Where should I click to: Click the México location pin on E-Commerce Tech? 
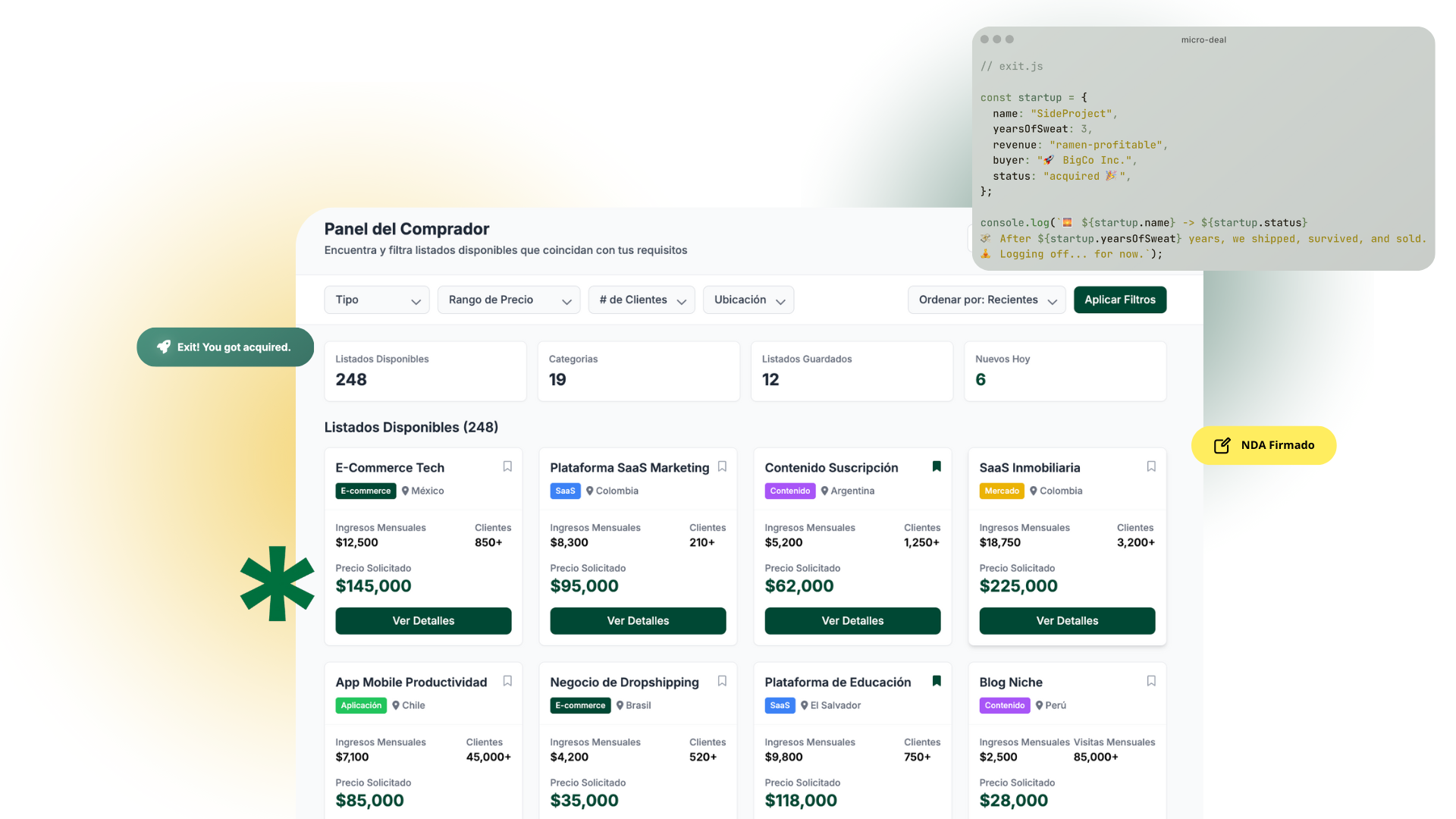click(406, 491)
